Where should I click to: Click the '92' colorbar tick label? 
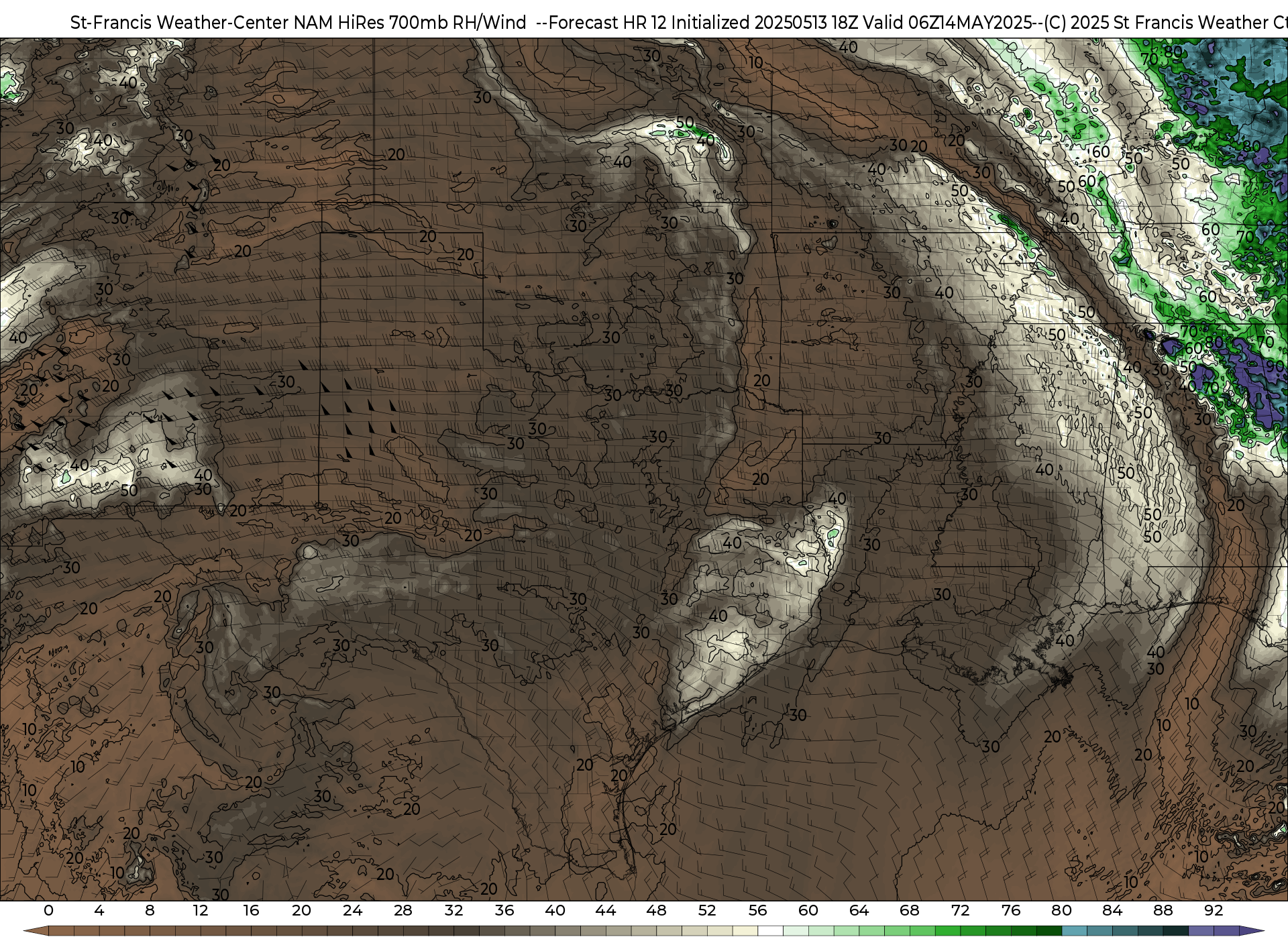click(1214, 910)
